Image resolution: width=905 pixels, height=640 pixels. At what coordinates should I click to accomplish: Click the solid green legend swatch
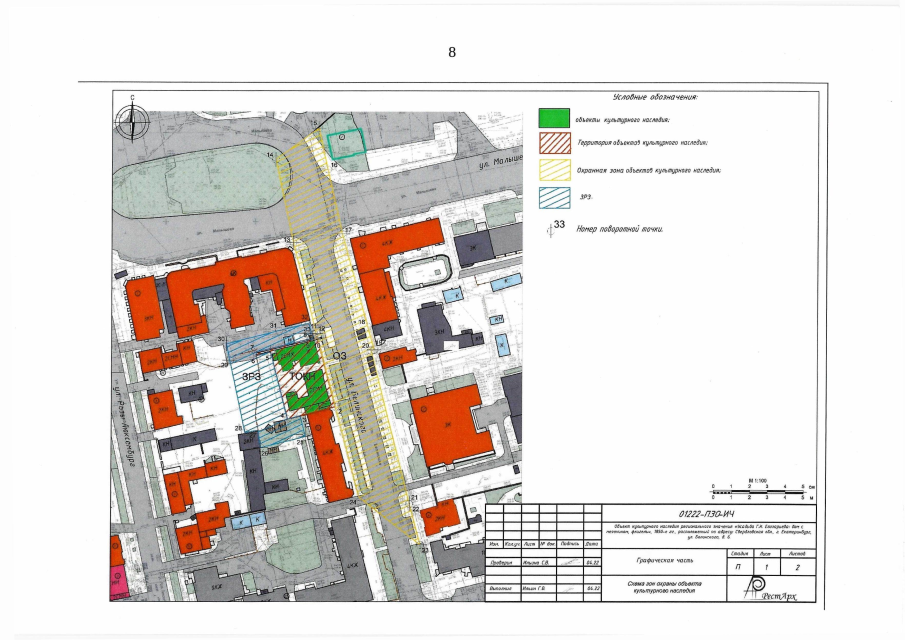(553, 119)
